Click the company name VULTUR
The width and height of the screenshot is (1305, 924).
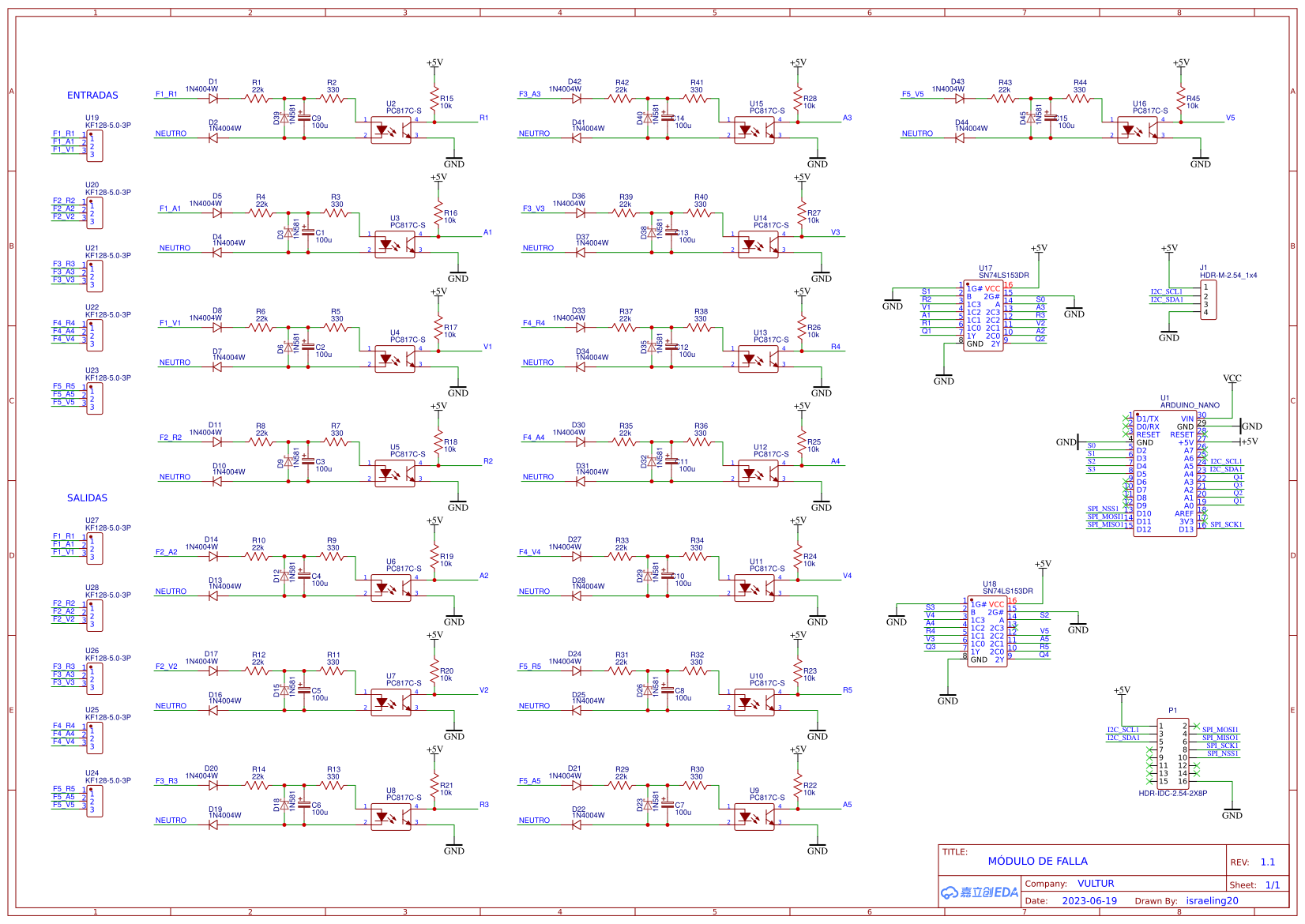(x=1096, y=884)
